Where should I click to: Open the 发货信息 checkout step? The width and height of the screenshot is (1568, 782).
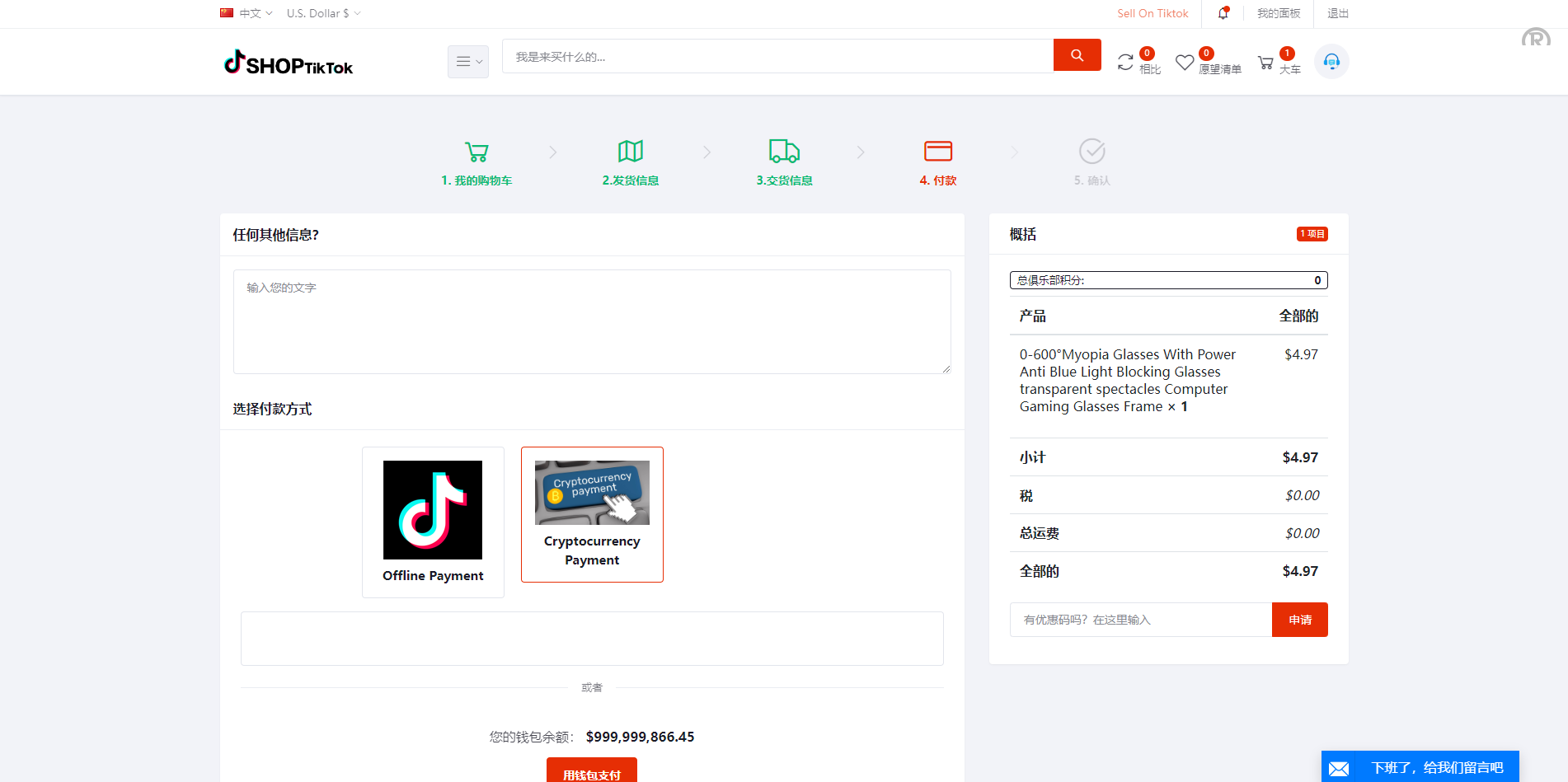(x=630, y=162)
